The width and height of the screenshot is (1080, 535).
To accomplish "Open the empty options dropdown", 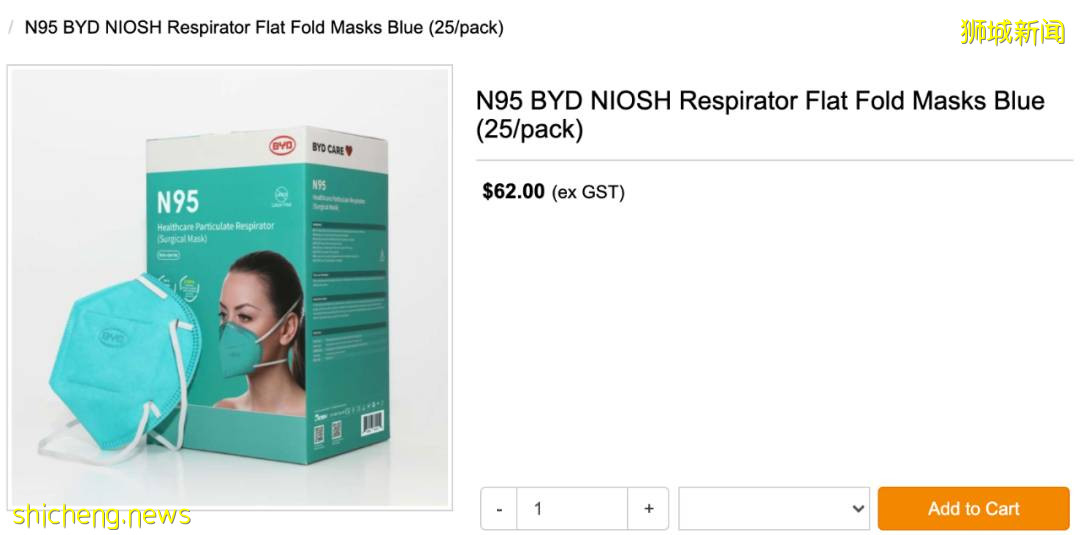I will coord(773,509).
